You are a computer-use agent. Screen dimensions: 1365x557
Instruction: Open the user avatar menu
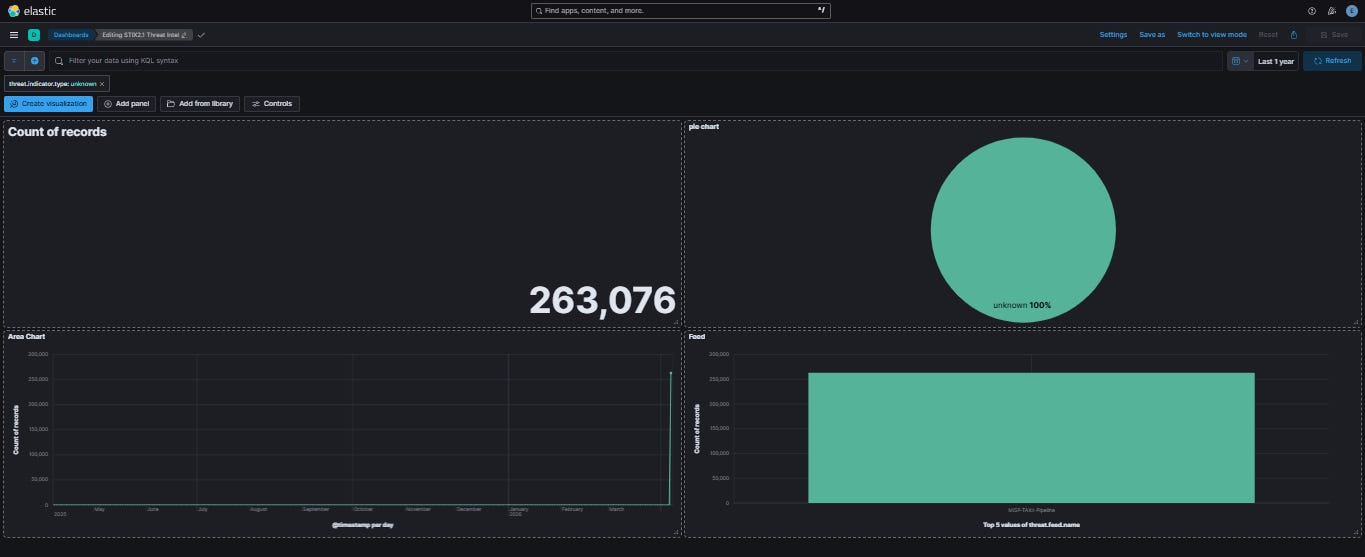tap(1352, 11)
